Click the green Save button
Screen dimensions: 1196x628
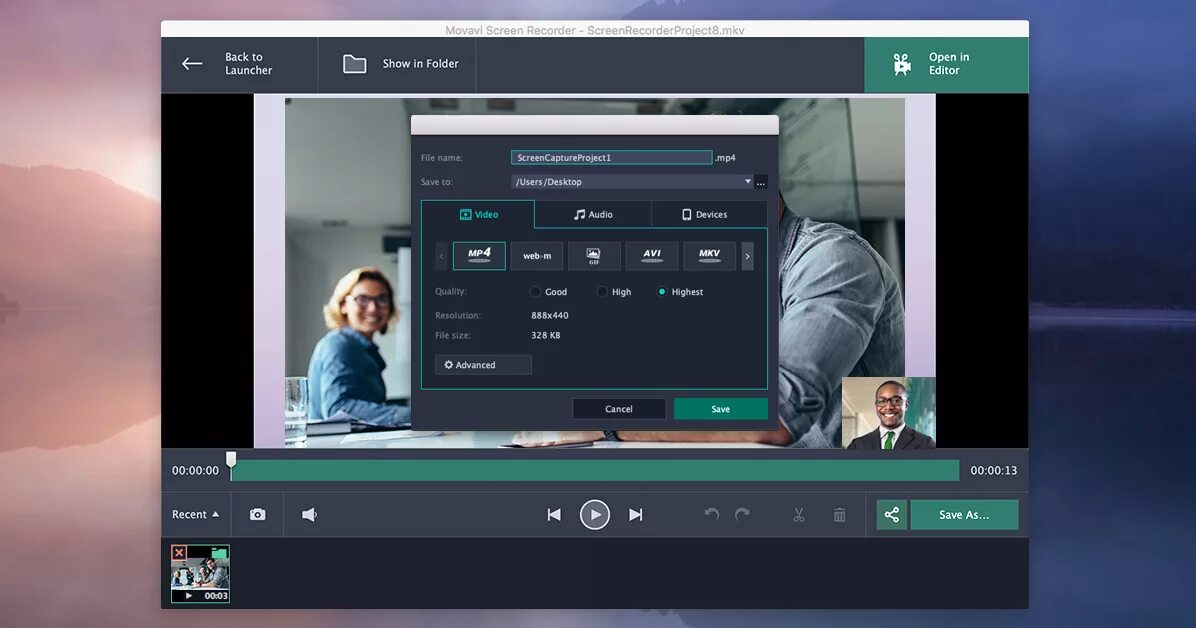click(721, 409)
